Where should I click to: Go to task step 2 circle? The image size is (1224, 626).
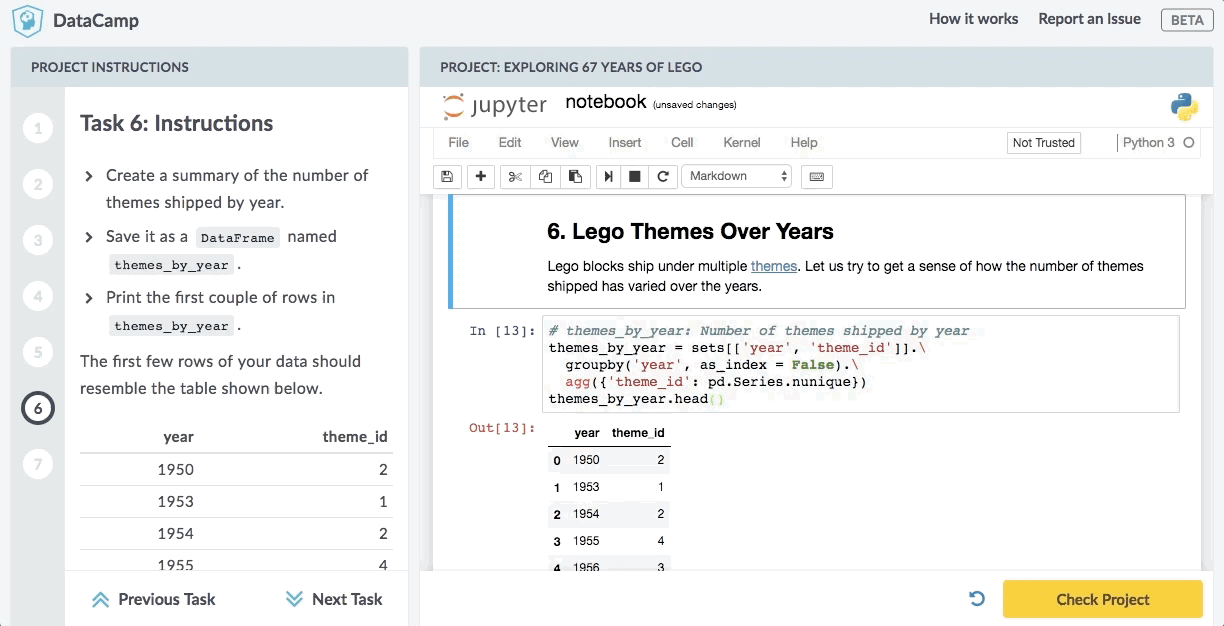tap(38, 184)
